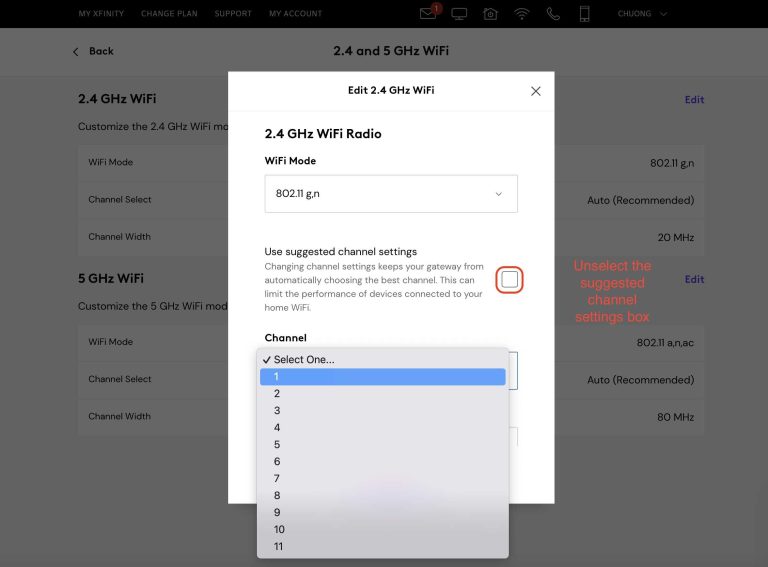Click Auto (Recommended) under 2.4 GHz WiFi
768x567 pixels.
[641, 200]
